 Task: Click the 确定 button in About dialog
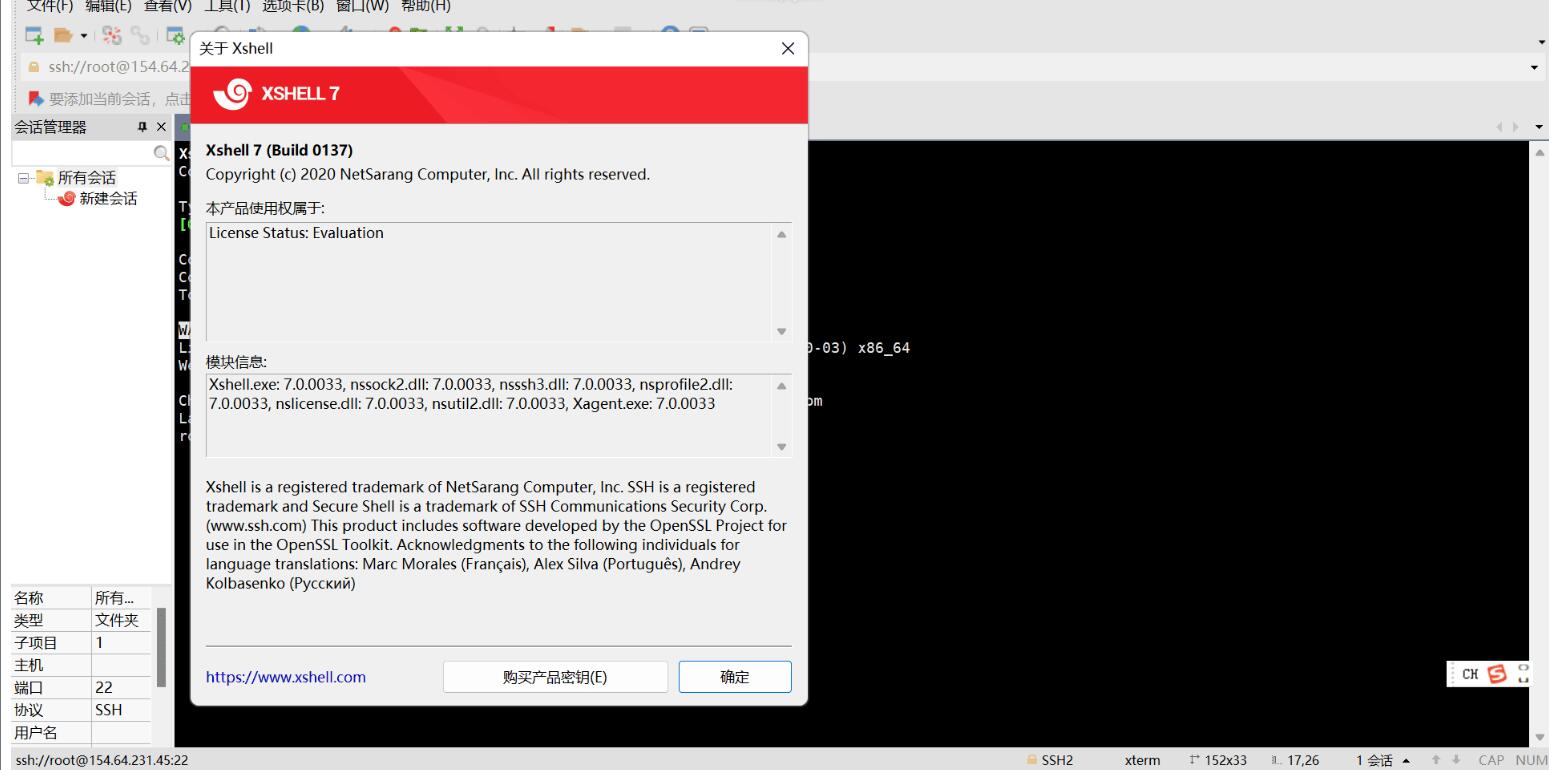[734, 677]
